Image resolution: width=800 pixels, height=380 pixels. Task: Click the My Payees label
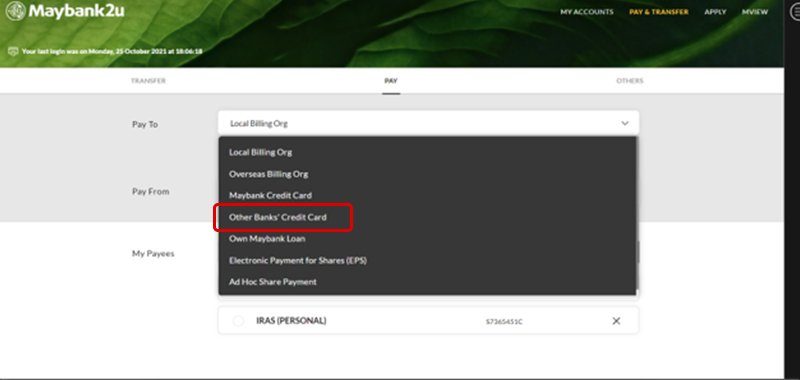click(x=153, y=254)
